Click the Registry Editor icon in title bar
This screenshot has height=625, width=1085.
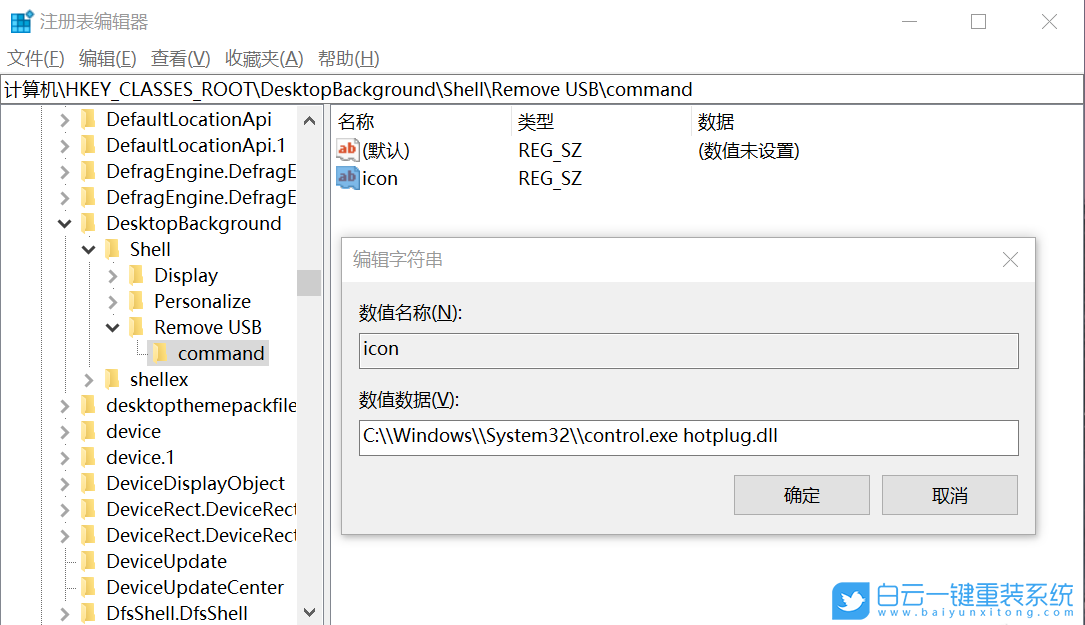20,20
